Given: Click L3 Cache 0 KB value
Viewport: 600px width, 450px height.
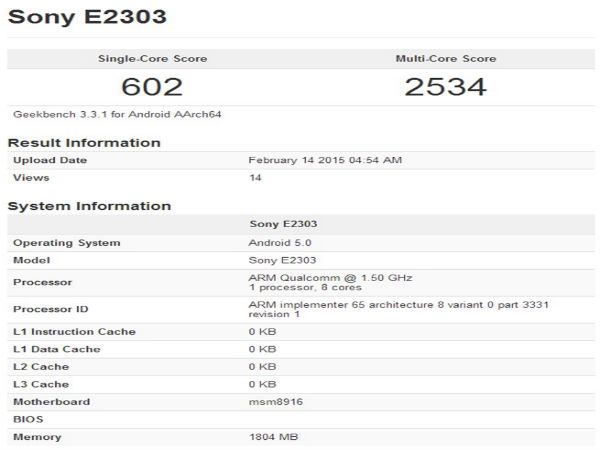Looking at the screenshot, I should click(x=262, y=384).
